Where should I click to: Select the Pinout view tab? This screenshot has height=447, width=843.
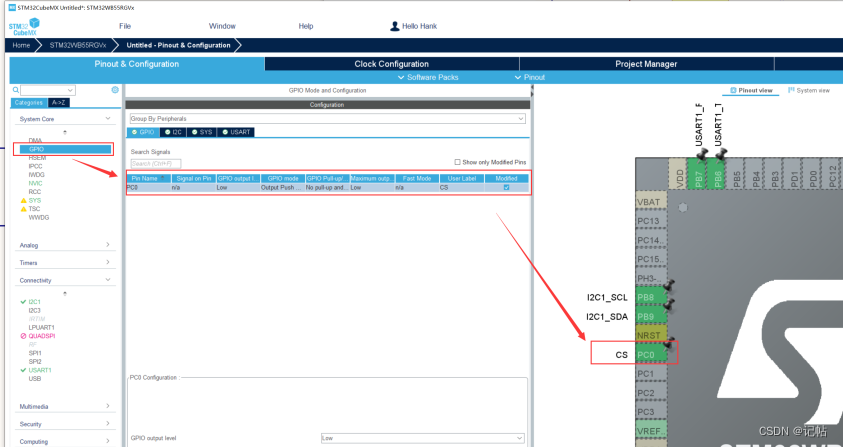pyautogui.click(x=752, y=90)
